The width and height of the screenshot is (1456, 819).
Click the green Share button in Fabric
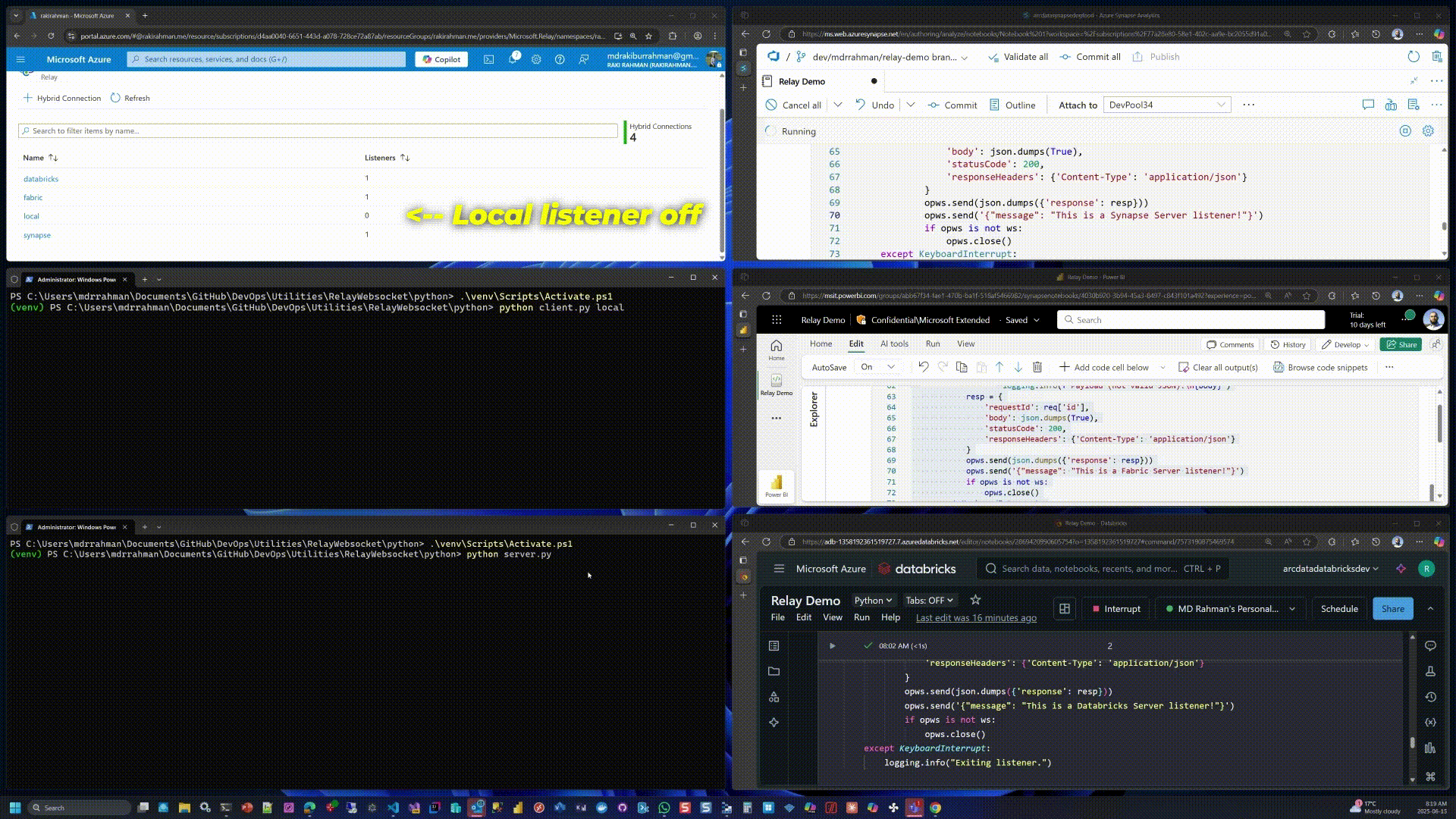pos(1401,345)
